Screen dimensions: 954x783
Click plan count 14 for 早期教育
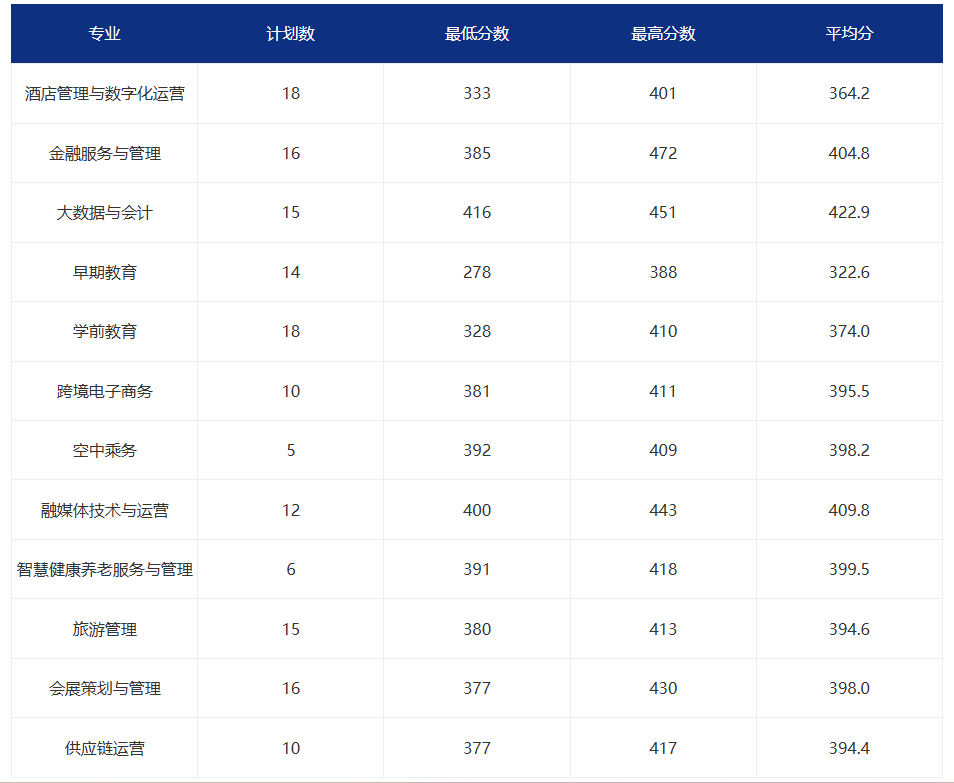(290, 272)
